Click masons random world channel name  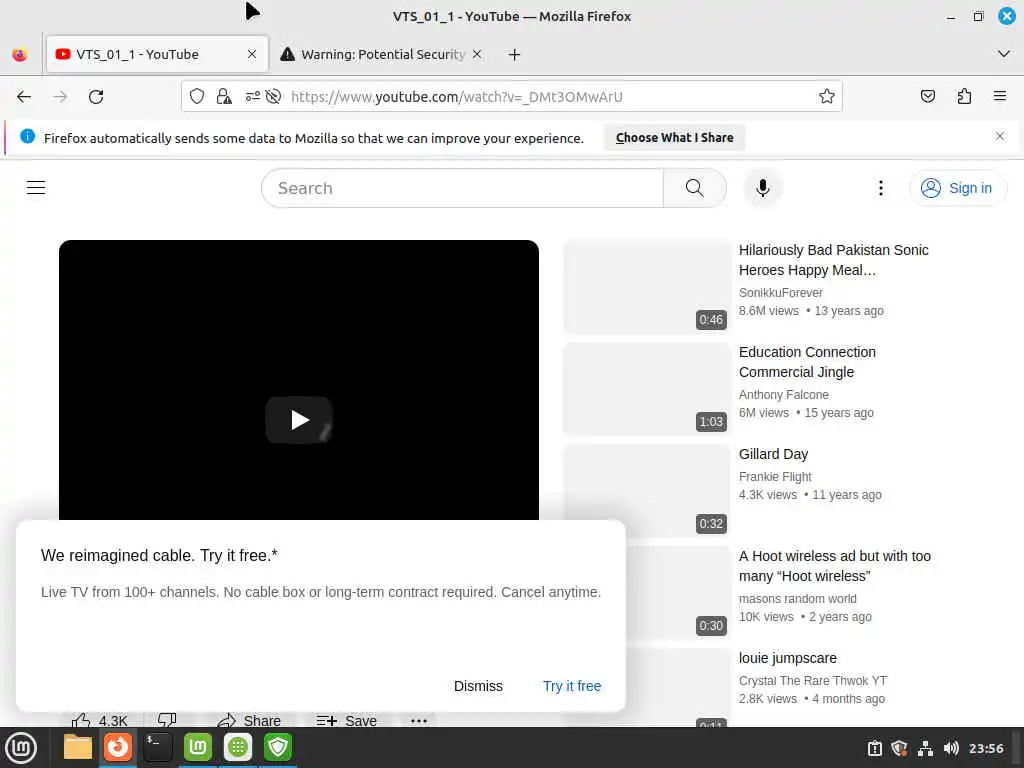click(797, 598)
